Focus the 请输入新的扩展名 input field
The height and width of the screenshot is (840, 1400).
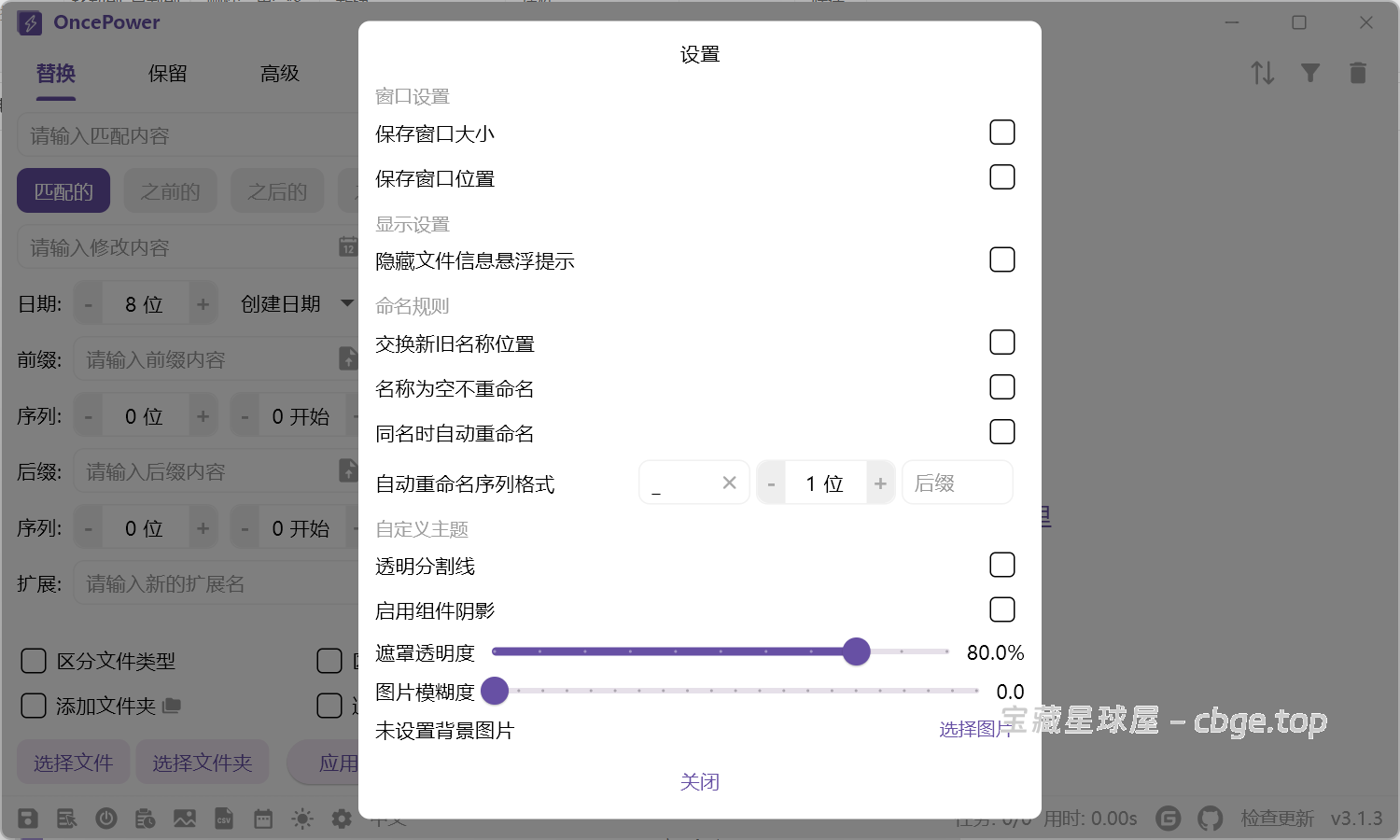[x=216, y=583]
